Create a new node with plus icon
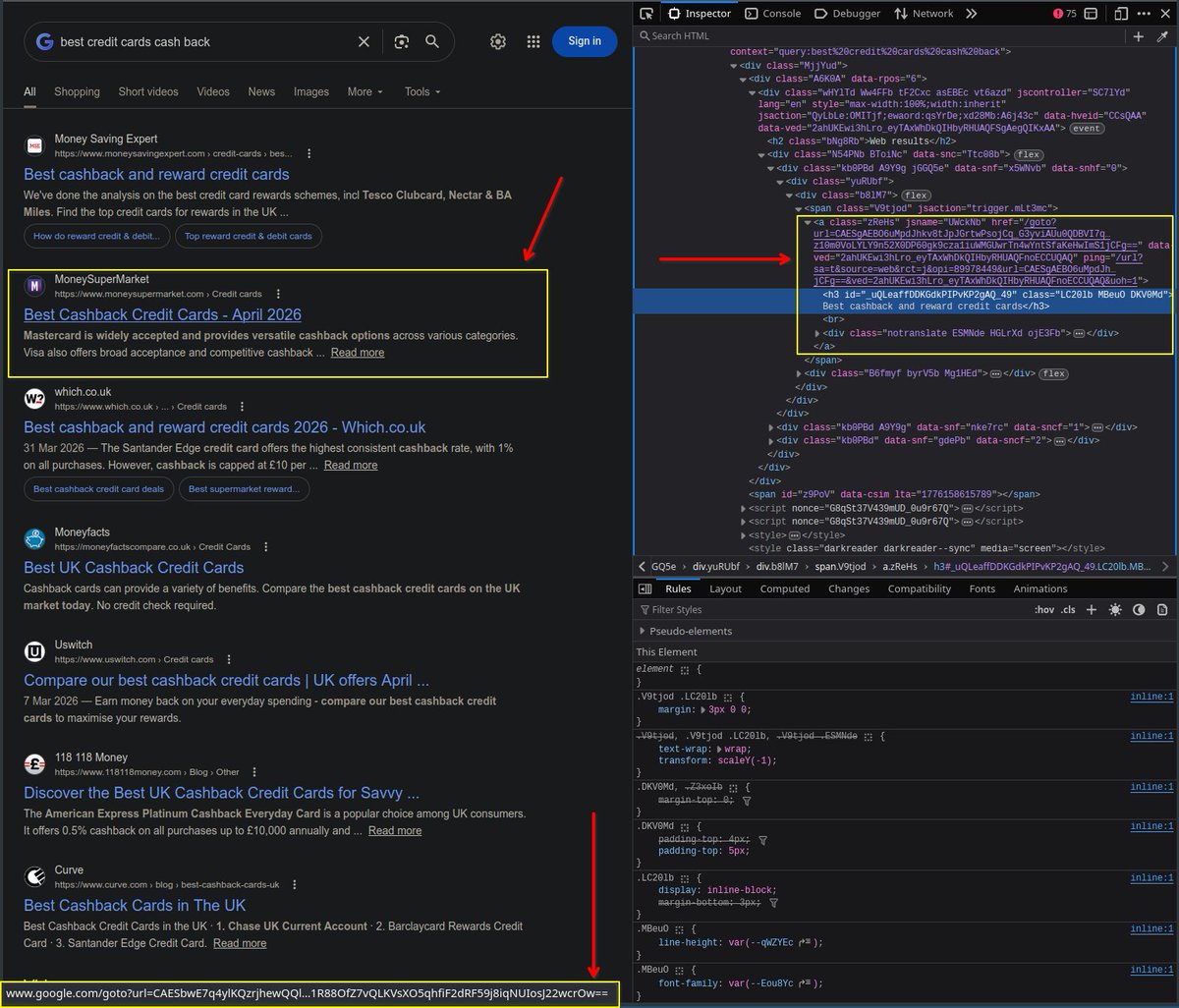 (1139, 36)
